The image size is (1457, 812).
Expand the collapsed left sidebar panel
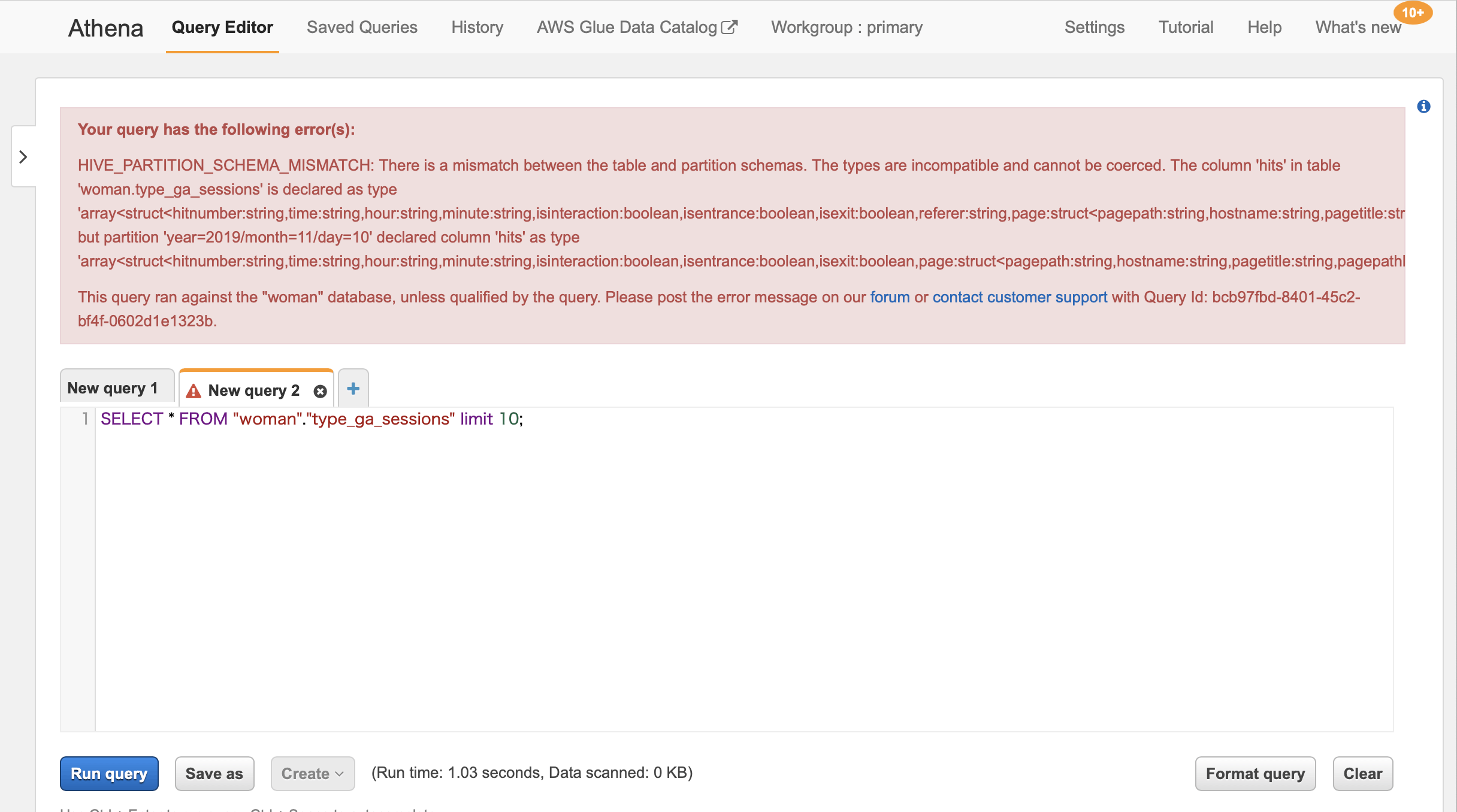23,157
